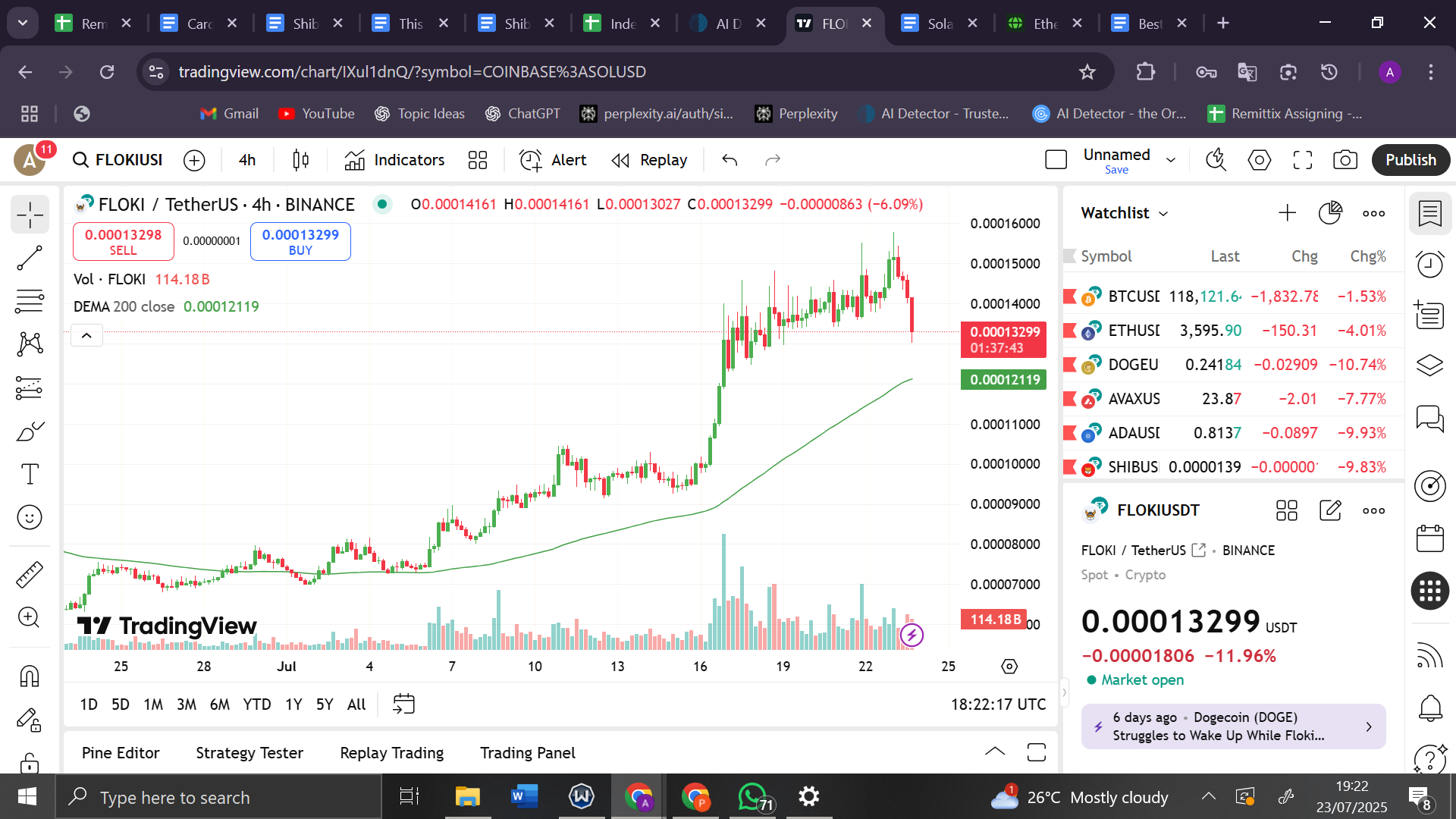Expand the Watchlist dropdown
The width and height of the screenshot is (1456, 819).
point(1125,213)
